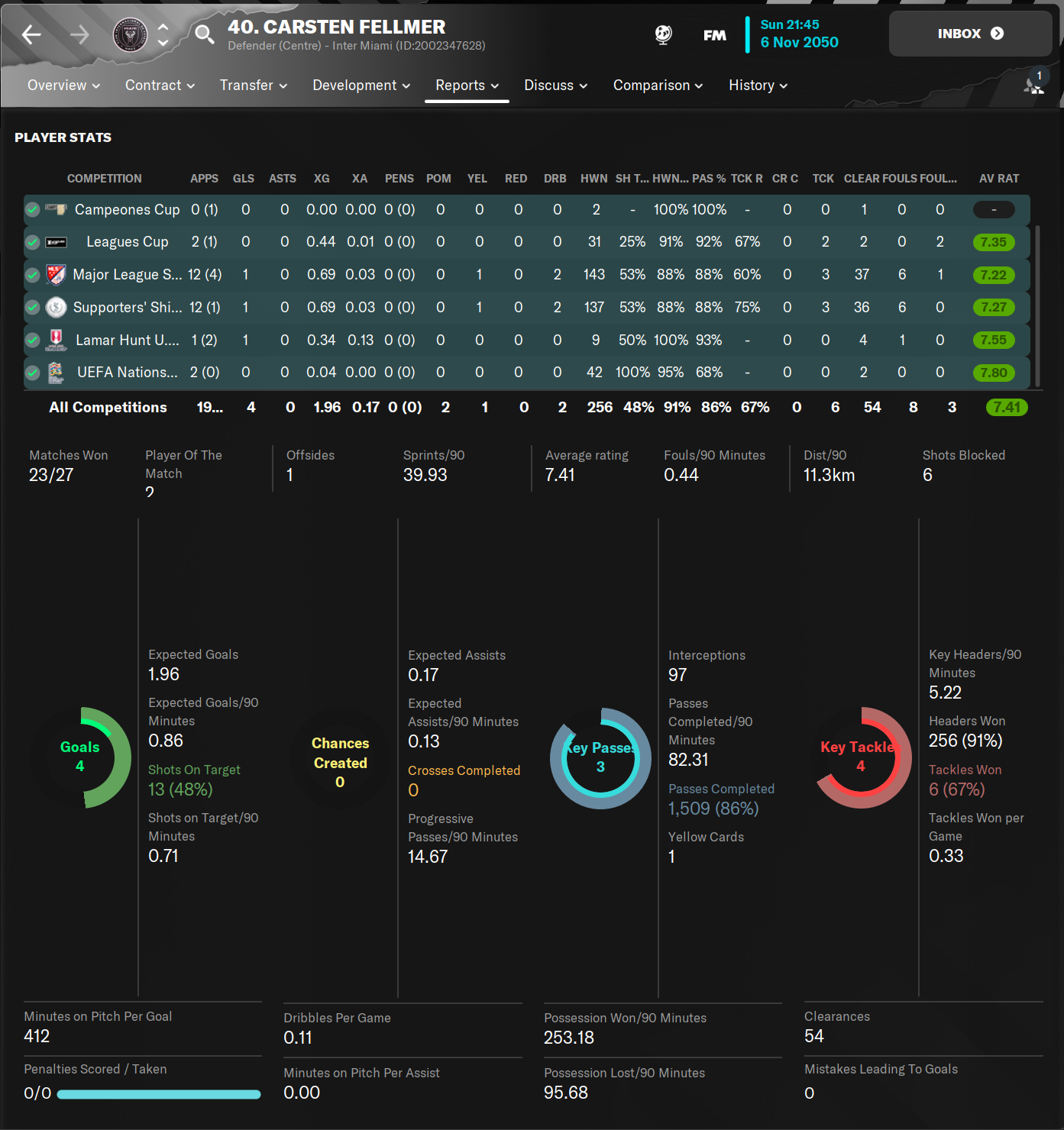Click the arrow icon inside Inbox button
The width and height of the screenshot is (1064, 1130).
click(997, 34)
